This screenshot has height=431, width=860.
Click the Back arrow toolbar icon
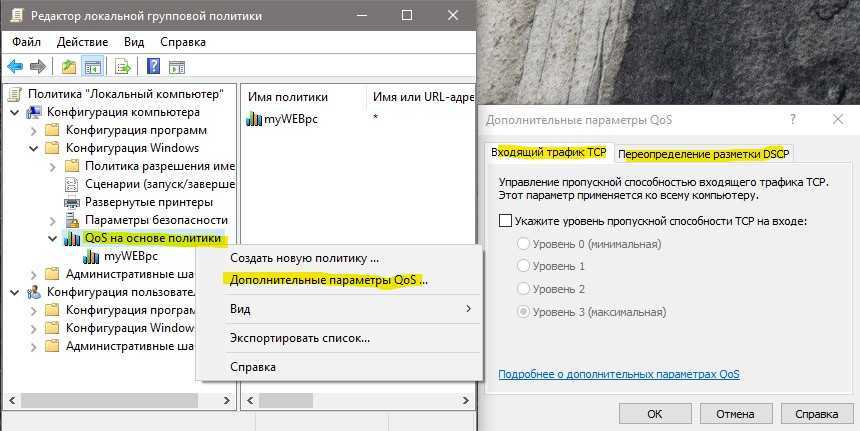click(15, 67)
